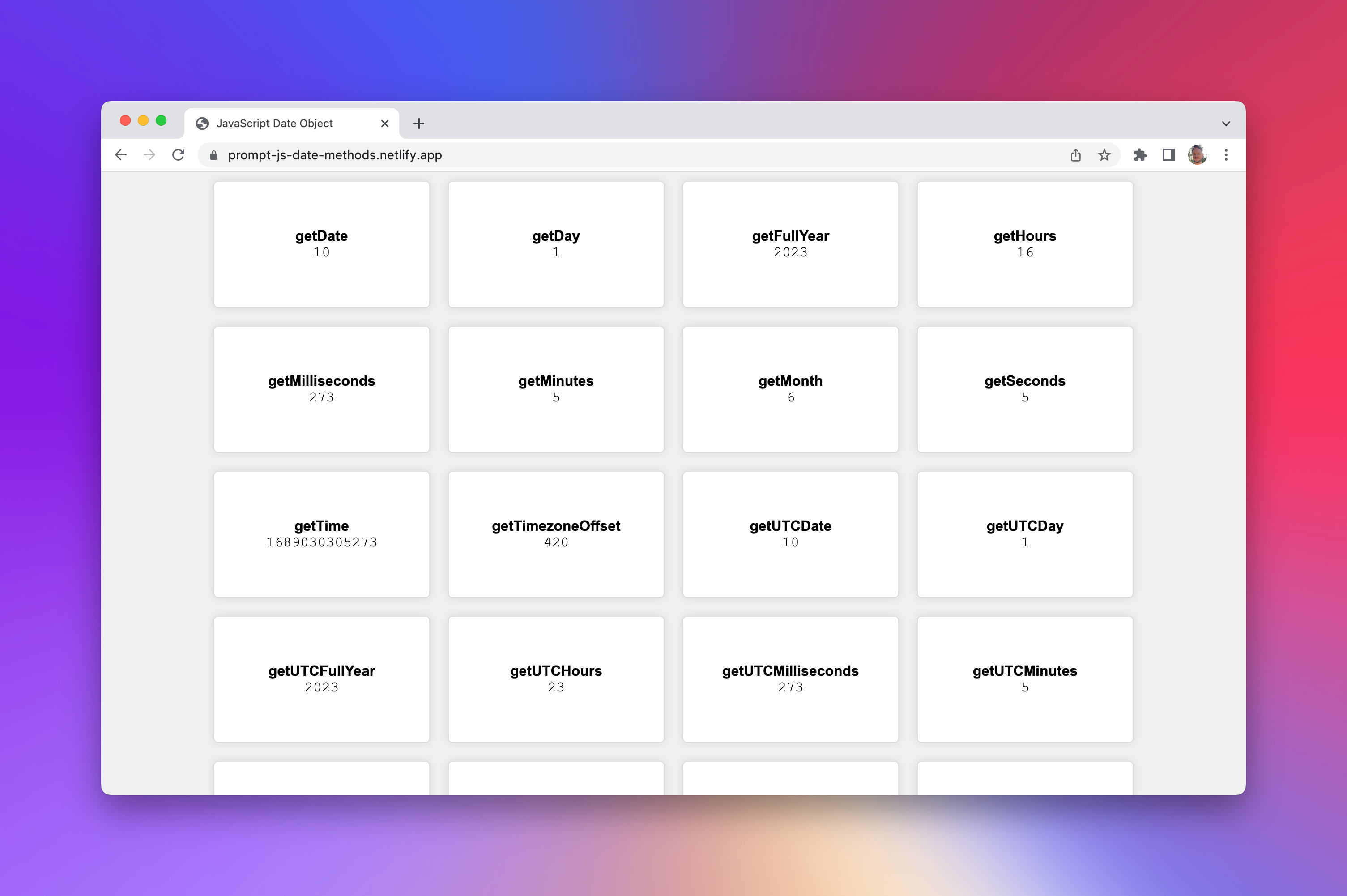Image resolution: width=1347 pixels, height=896 pixels.
Task: Click the browser forward arrow
Action: tap(149, 155)
